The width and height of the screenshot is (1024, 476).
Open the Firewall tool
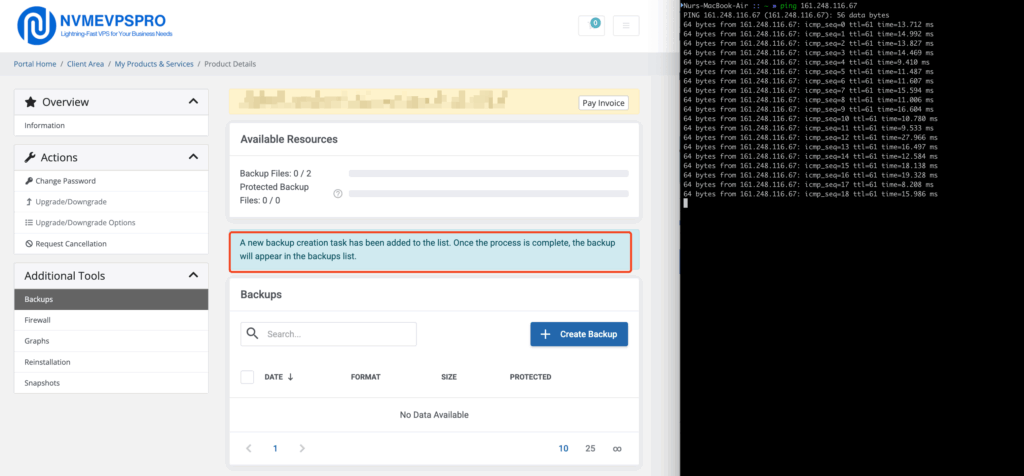tap(38, 320)
